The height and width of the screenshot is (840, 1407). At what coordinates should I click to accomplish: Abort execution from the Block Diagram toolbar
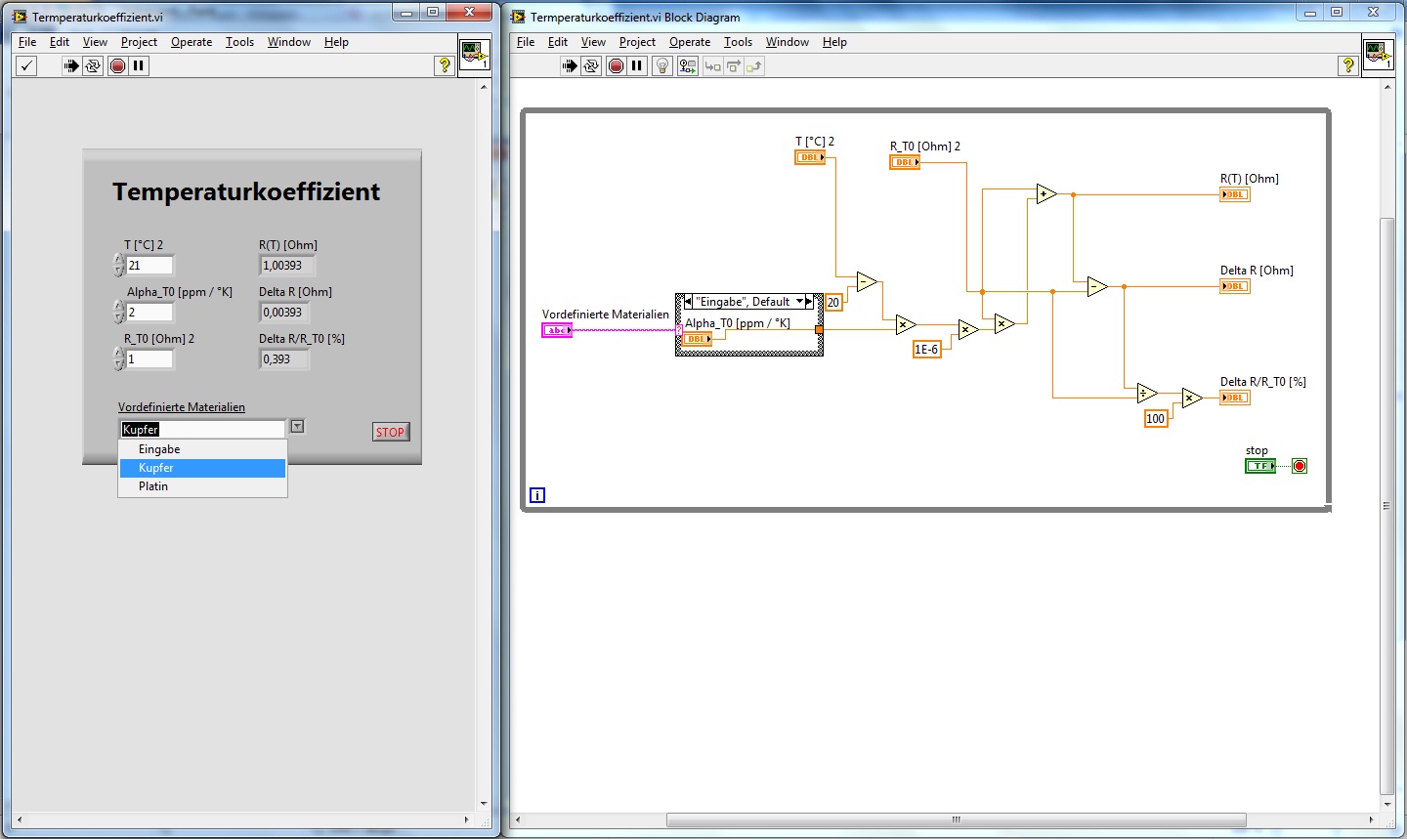(x=616, y=65)
